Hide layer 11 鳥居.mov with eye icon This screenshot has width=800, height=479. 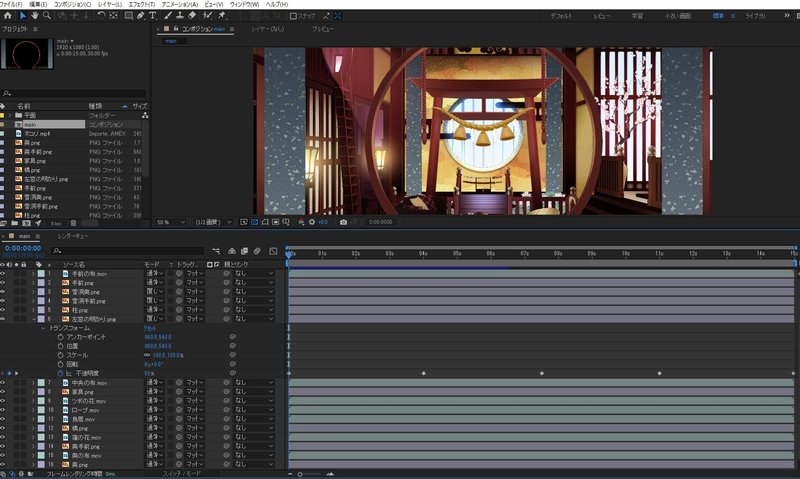(3, 419)
